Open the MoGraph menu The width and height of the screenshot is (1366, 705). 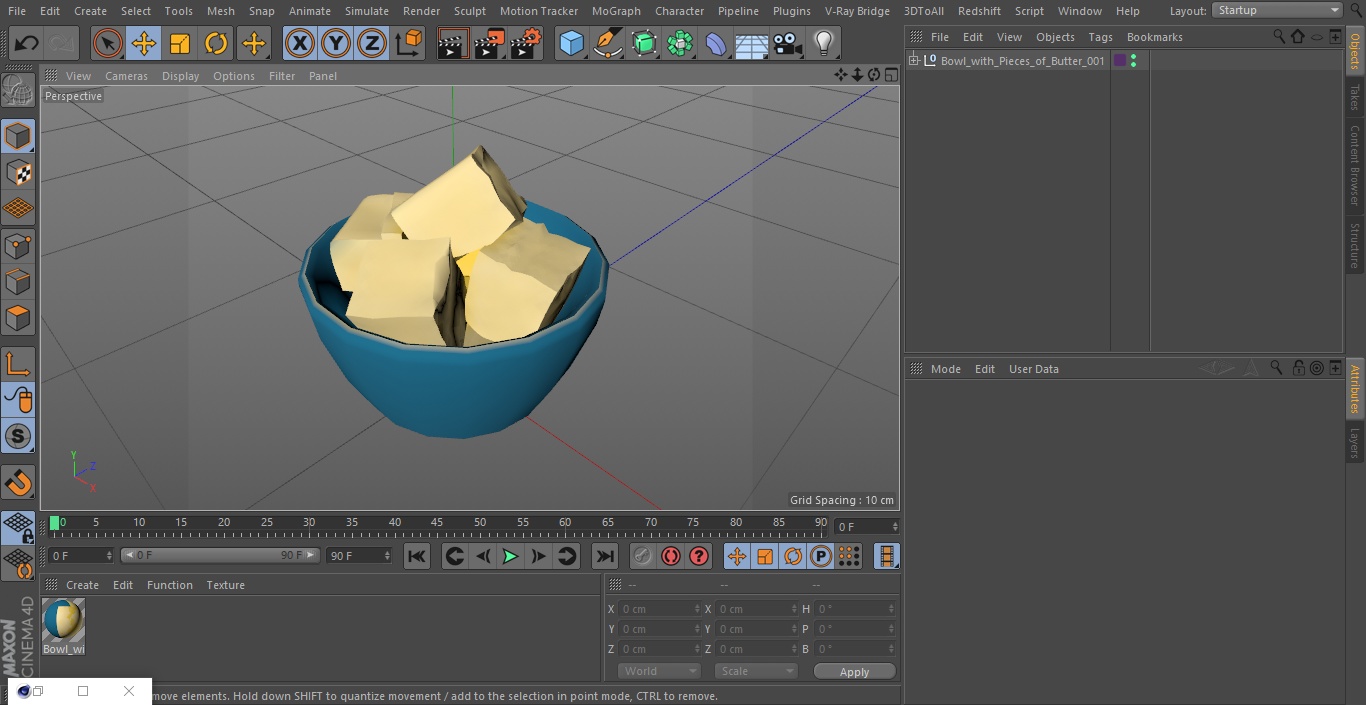[x=616, y=11]
